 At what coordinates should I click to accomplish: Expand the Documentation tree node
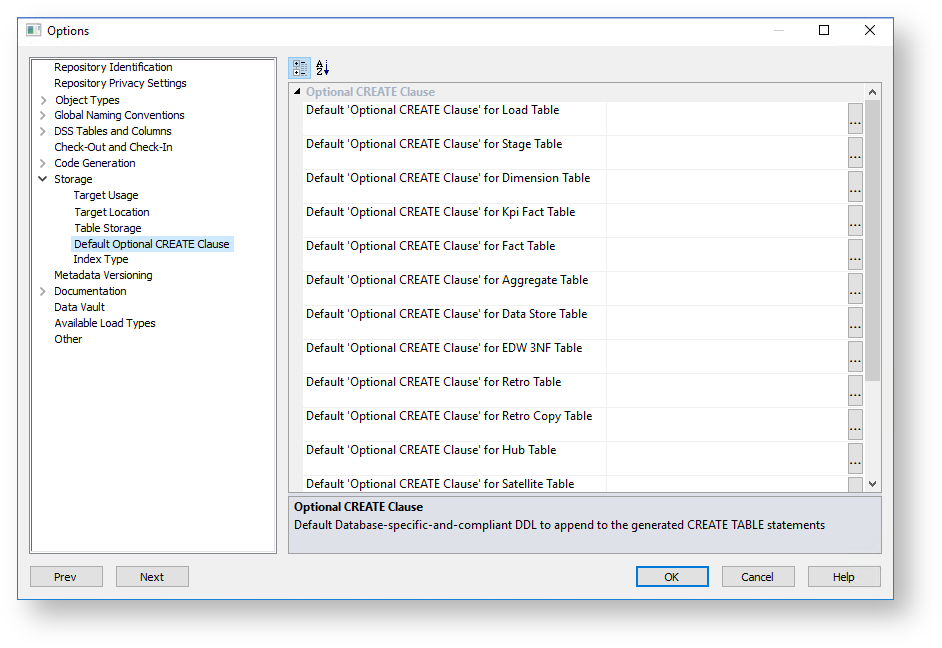[43, 292]
